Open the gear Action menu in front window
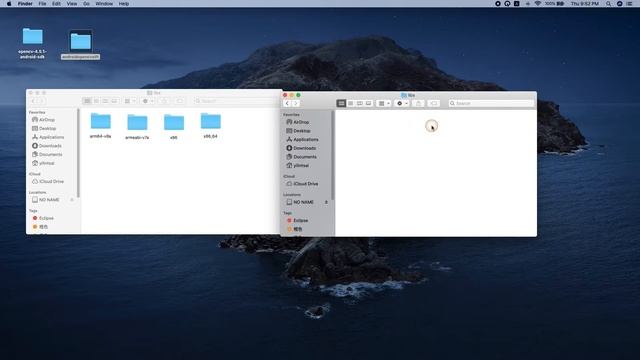Image resolution: width=640 pixels, height=360 pixels. pyautogui.click(x=402, y=103)
